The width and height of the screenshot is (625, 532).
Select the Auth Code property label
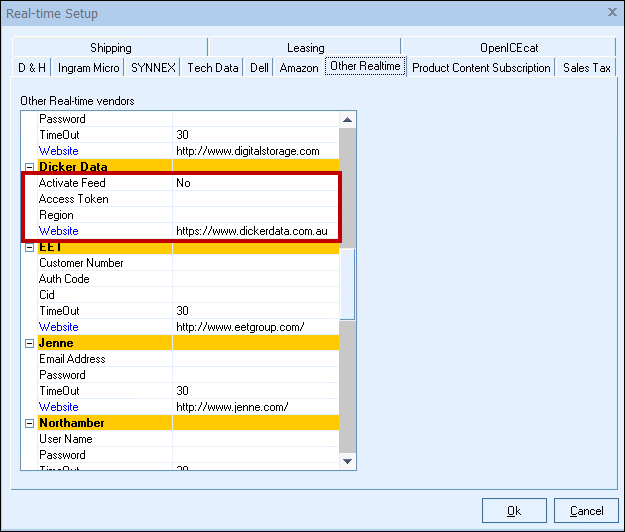64,279
